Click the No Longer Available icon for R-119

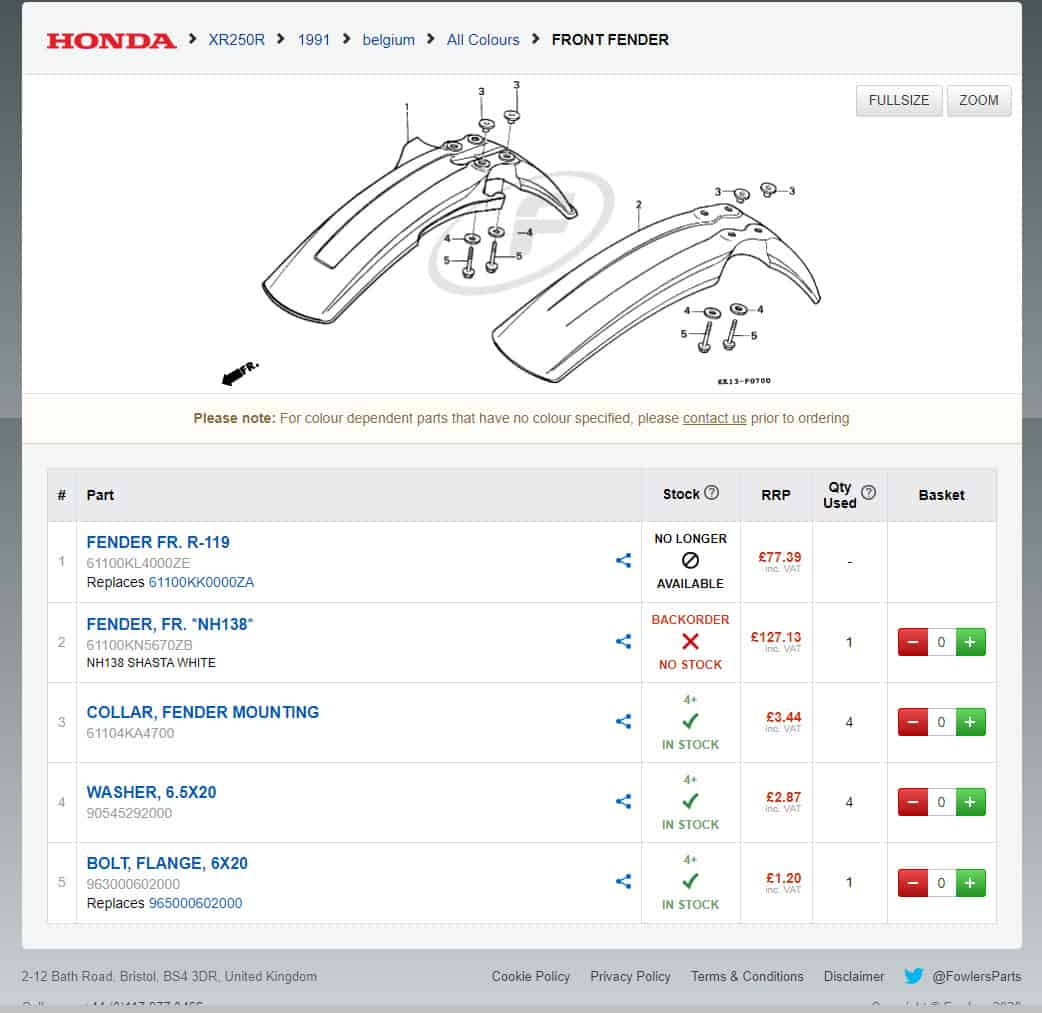690,560
